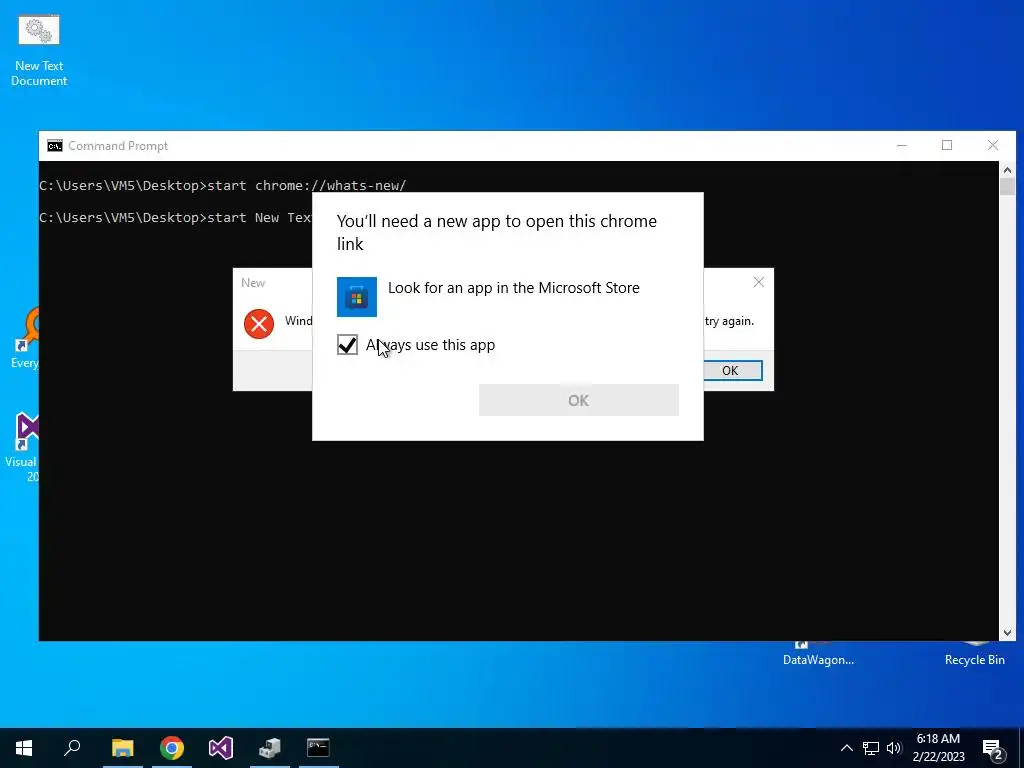Click Command Prompt scrollbar down arrow

(1007, 632)
